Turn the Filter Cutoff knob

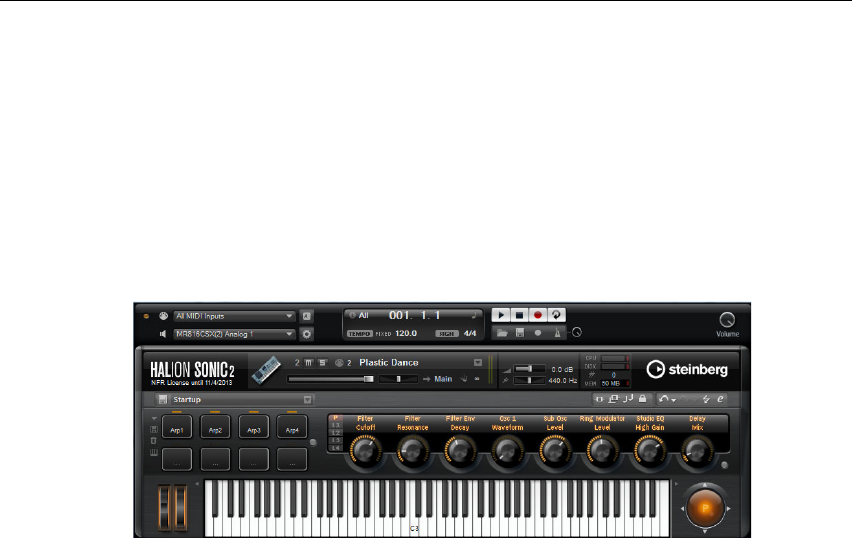click(x=365, y=451)
